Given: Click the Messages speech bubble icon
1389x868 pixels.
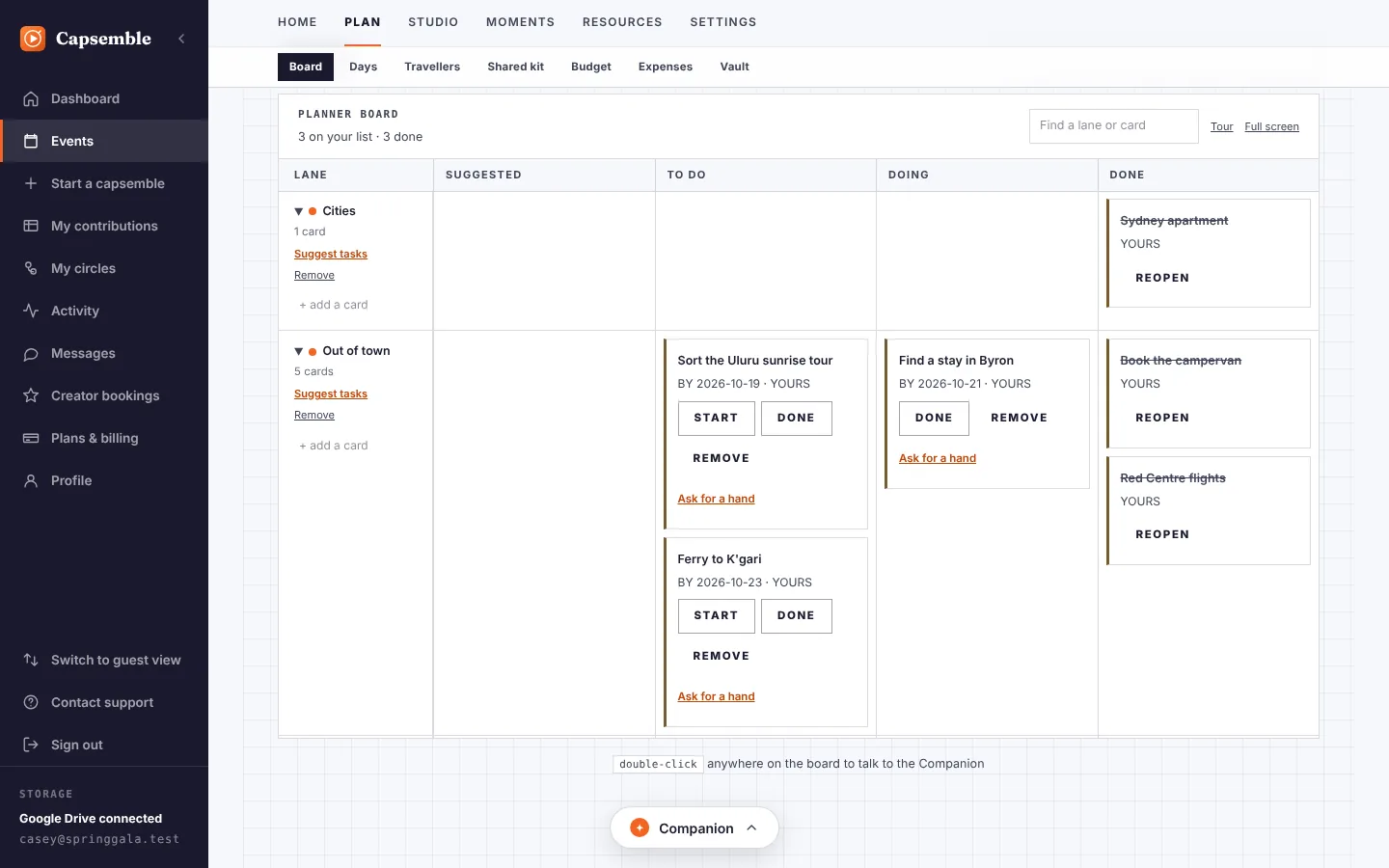Looking at the screenshot, I should (31, 353).
